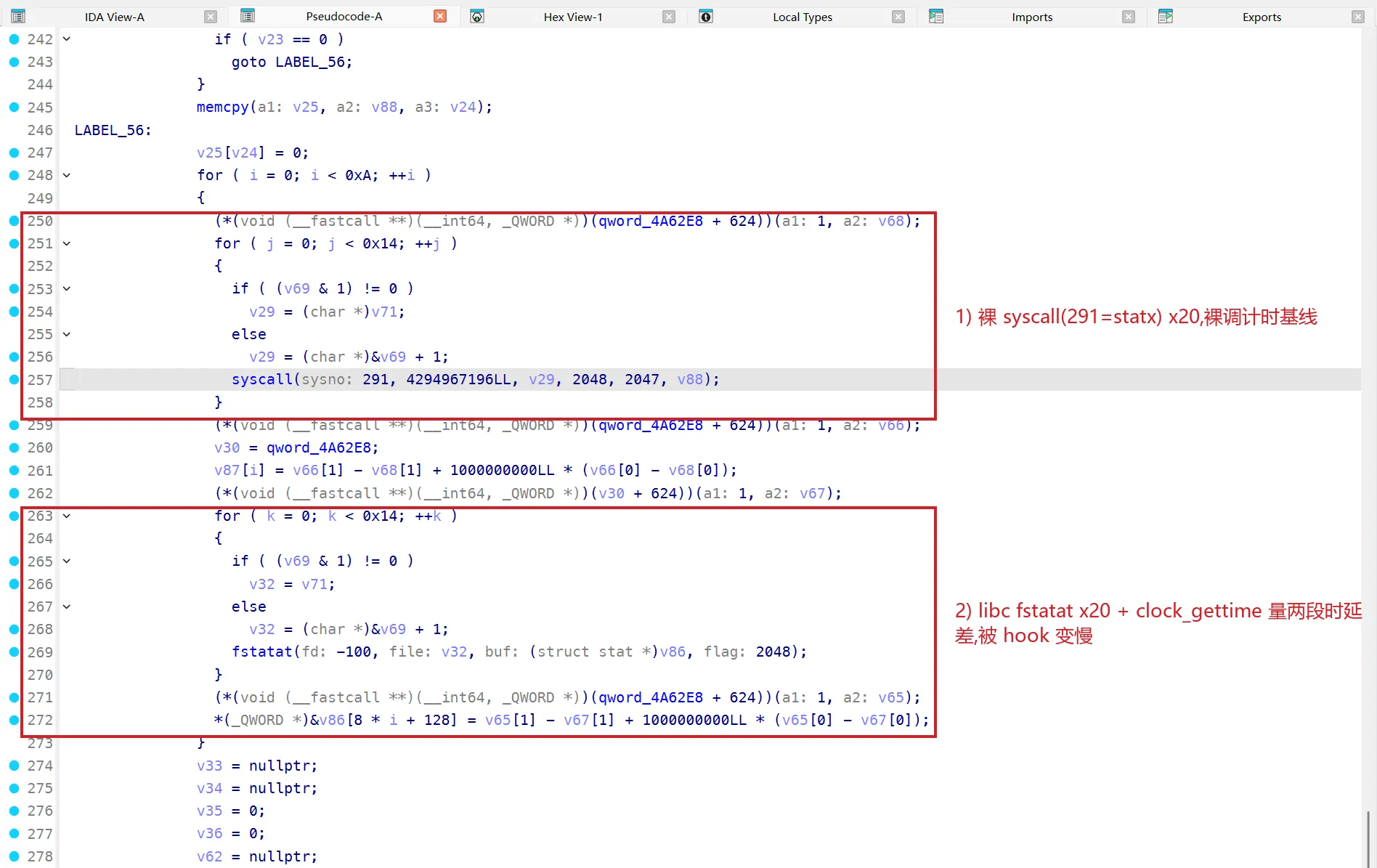Screen dimensions: 1377x868
Task: Toggle breakpoint dot on line 257
Action: click(x=14, y=379)
